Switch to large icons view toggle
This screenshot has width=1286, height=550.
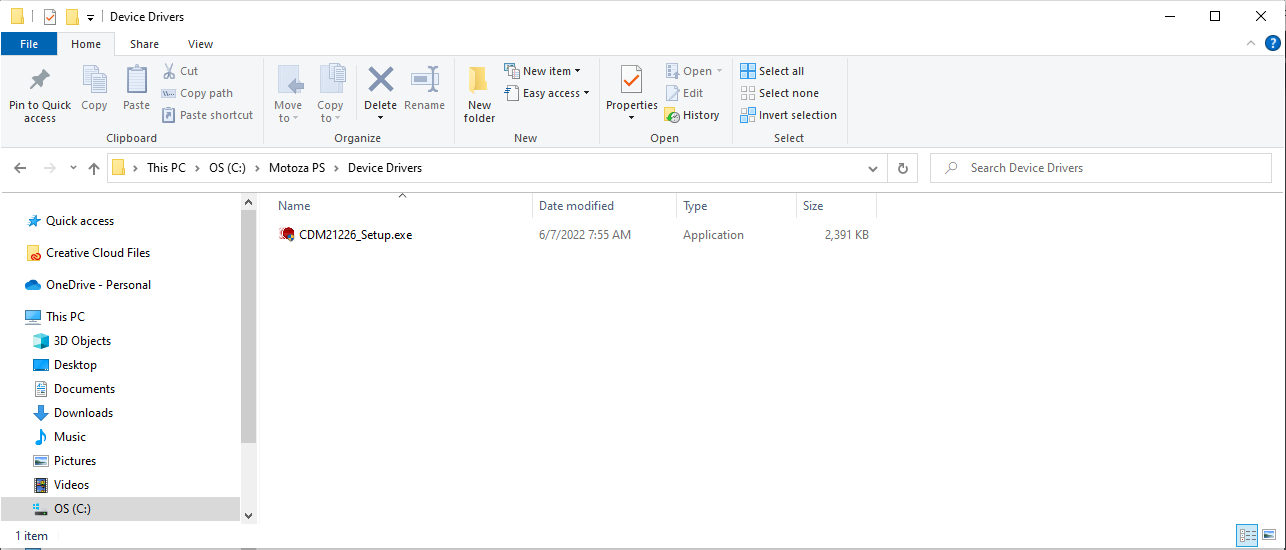(x=1268, y=536)
